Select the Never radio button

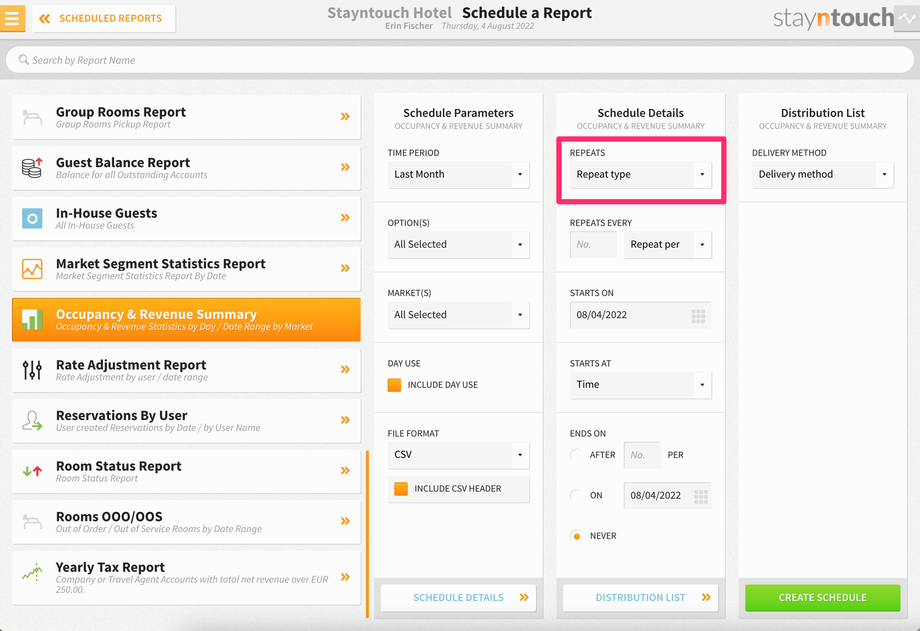pos(576,536)
